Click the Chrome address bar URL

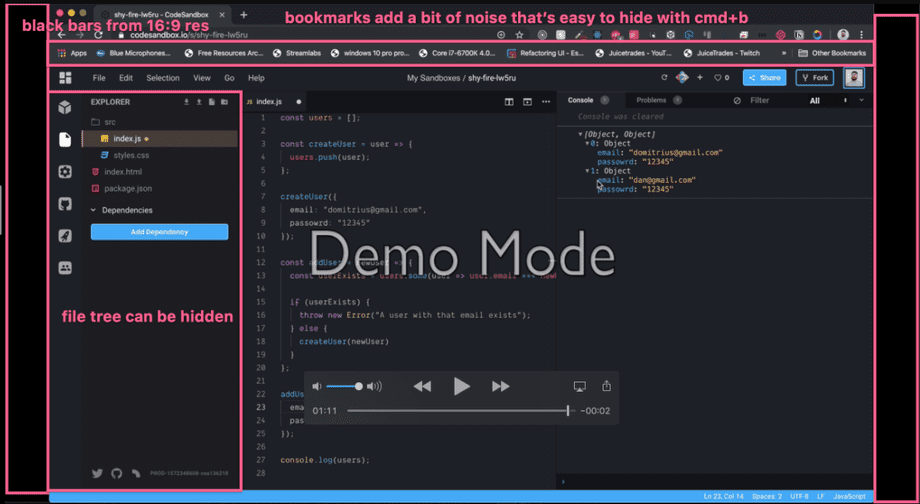(x=189, y=35)
